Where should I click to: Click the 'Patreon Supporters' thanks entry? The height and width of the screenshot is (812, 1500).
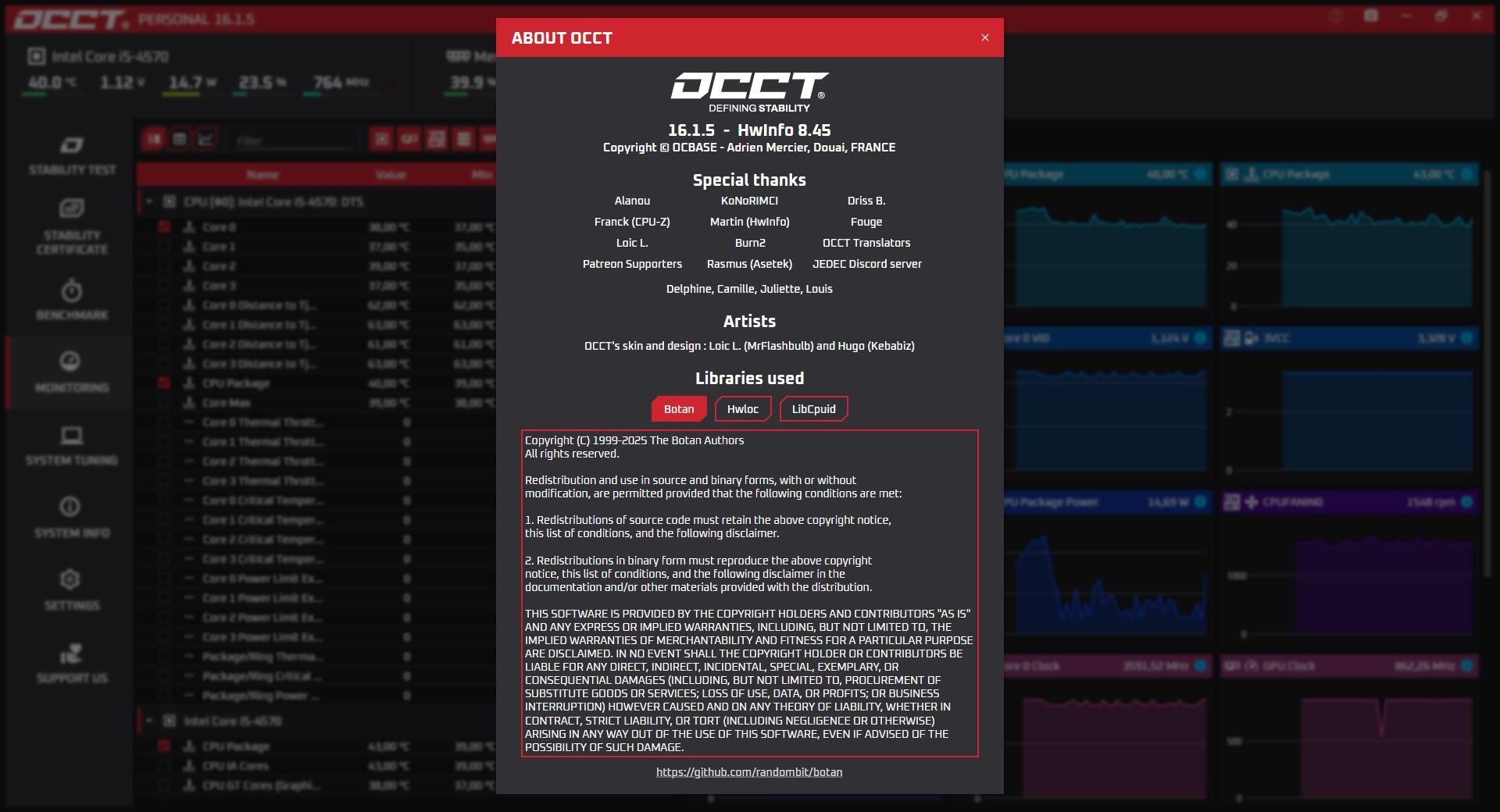[x=632, y=264]
